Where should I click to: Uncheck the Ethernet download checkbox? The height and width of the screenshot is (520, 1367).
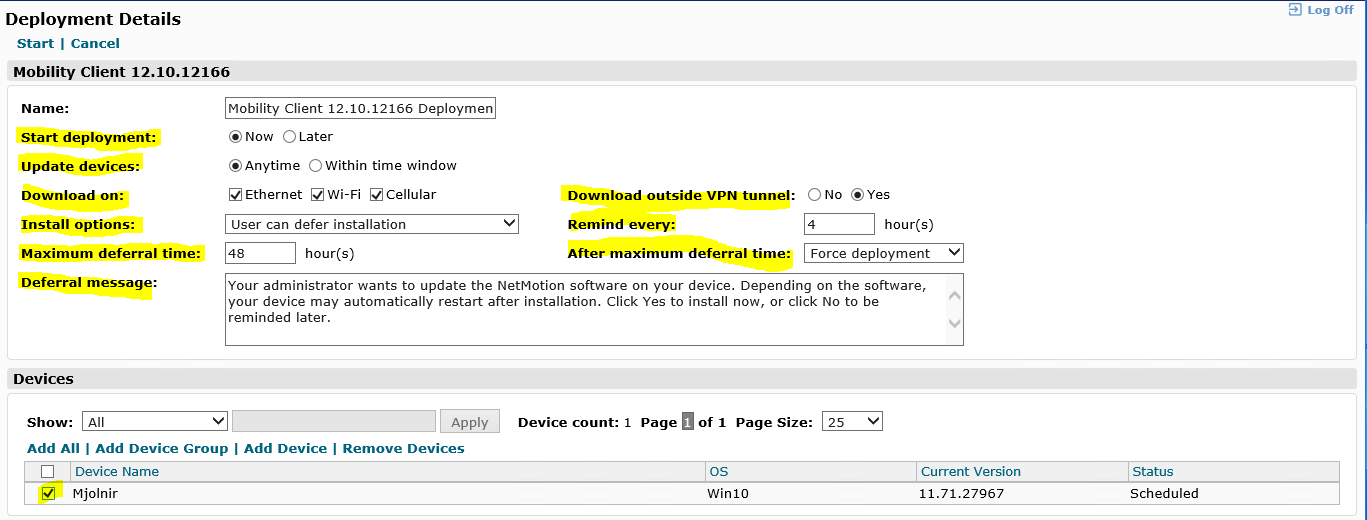(236, 195)
